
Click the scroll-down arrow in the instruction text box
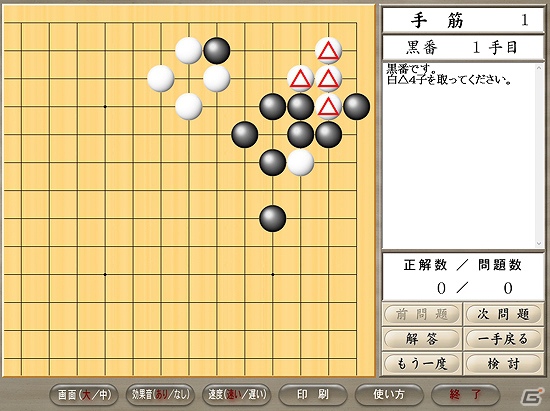539,244
